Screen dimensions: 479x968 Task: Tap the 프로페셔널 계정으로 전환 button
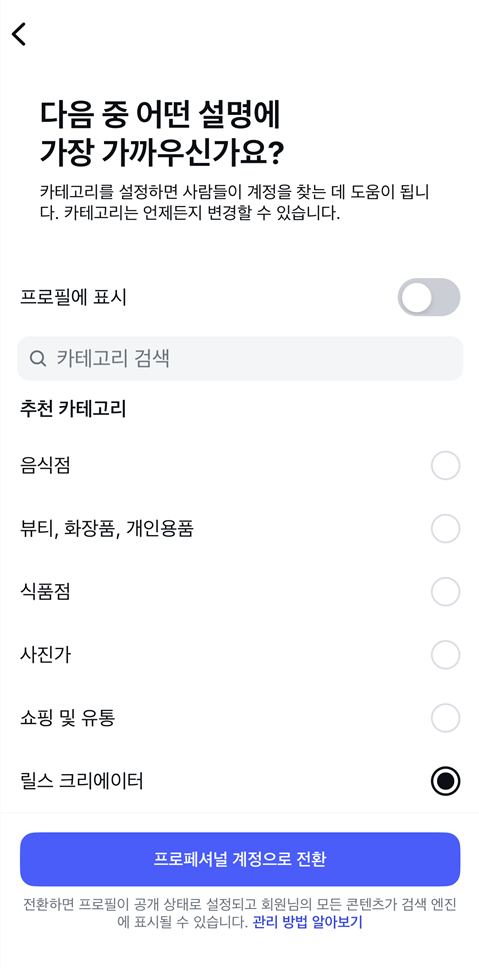point(240,859)
